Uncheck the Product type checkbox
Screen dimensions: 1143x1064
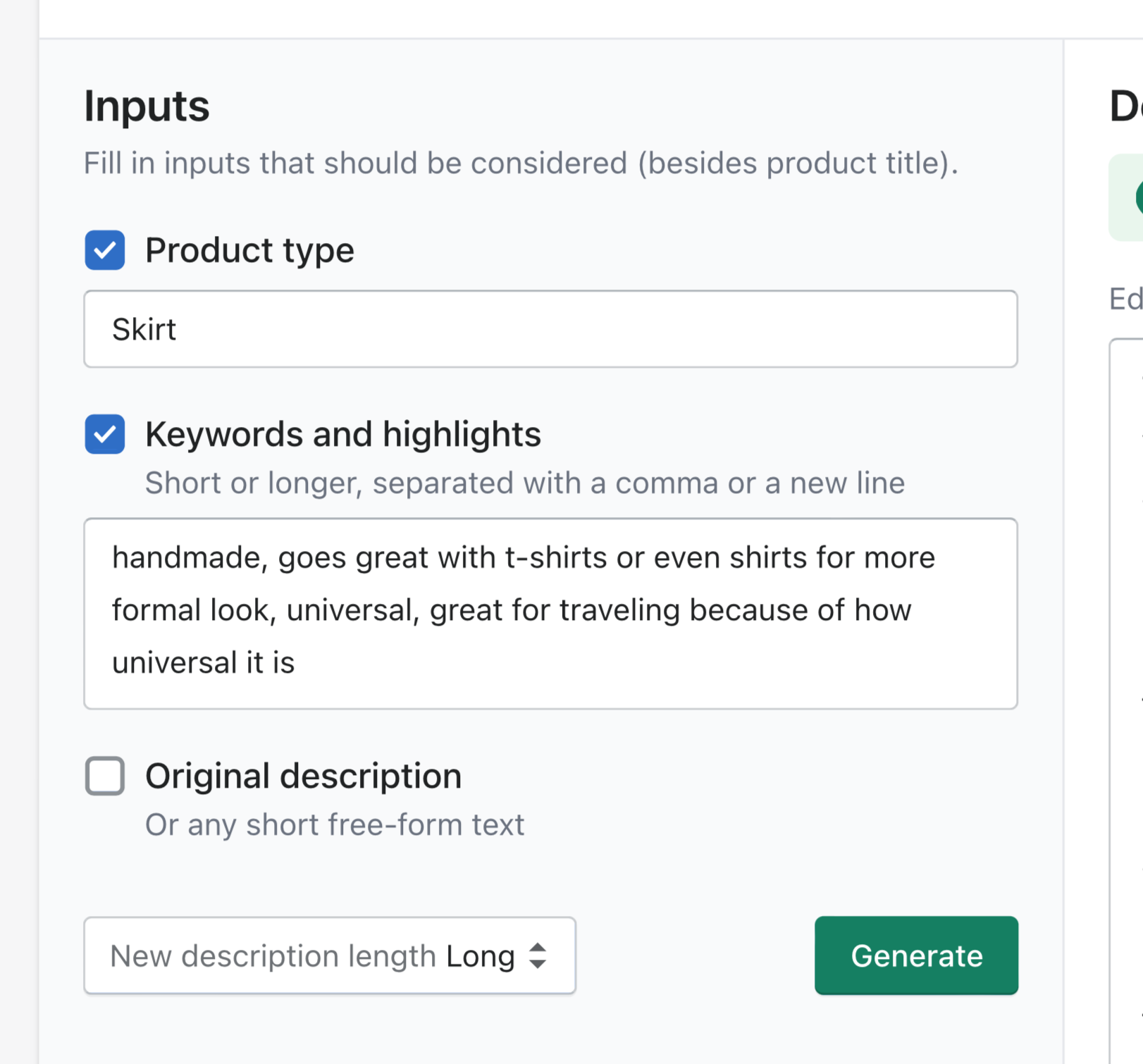click(105, 250)
